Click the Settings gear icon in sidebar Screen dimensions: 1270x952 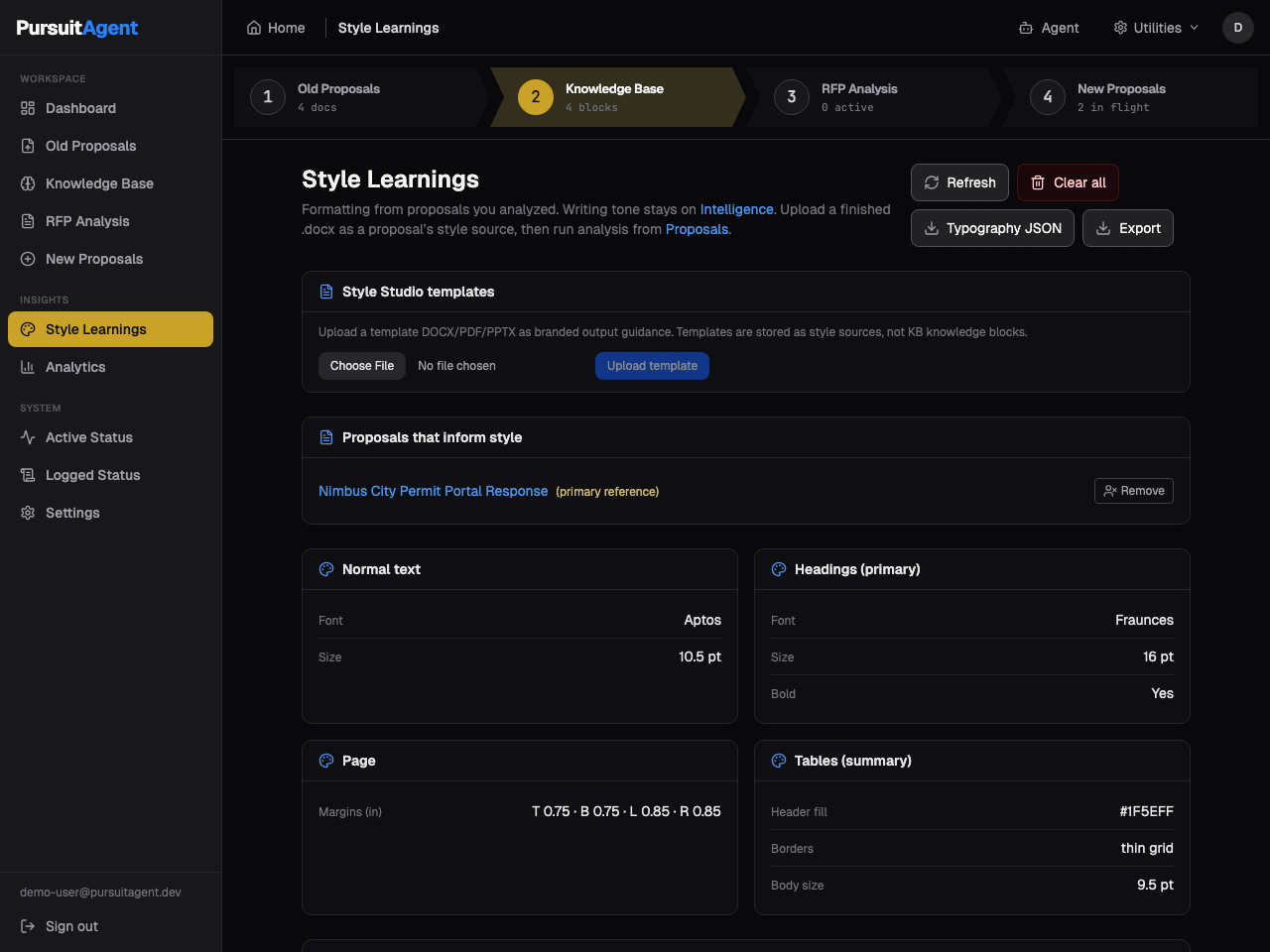pyautogui.click(x=28, y=513)
